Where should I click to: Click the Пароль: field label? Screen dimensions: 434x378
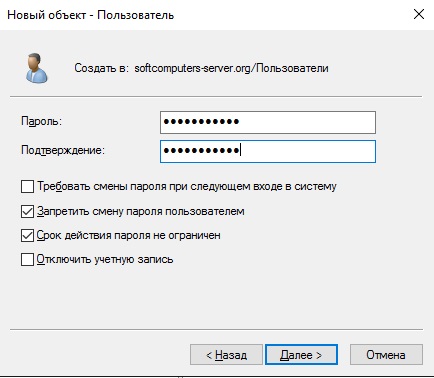(x=42, y=121)
